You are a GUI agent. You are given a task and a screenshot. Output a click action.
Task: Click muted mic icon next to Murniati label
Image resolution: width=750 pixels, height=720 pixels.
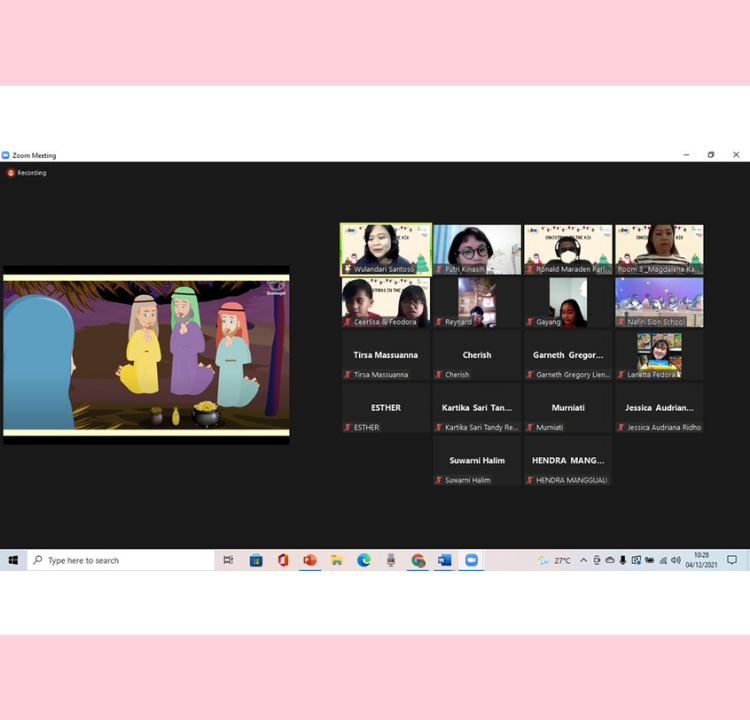529,427
